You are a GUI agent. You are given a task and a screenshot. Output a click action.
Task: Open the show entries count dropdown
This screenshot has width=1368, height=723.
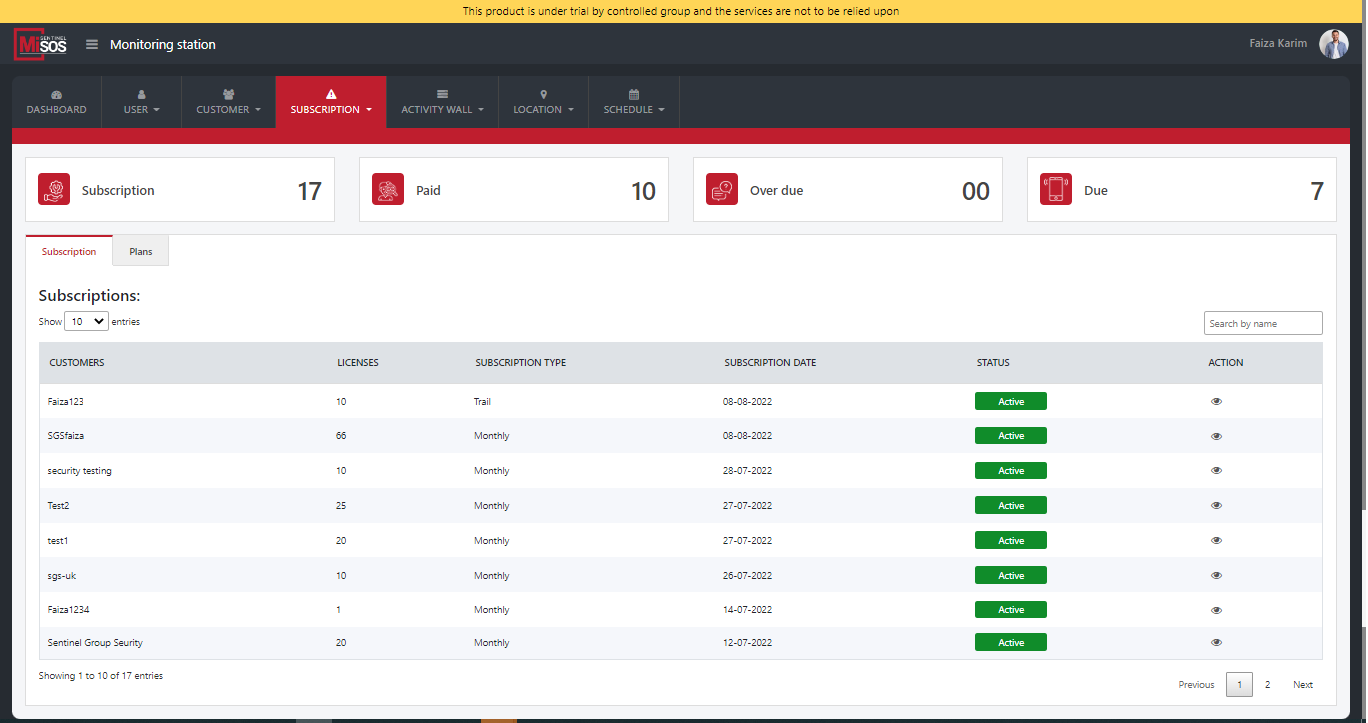click(x=86, y=322)
